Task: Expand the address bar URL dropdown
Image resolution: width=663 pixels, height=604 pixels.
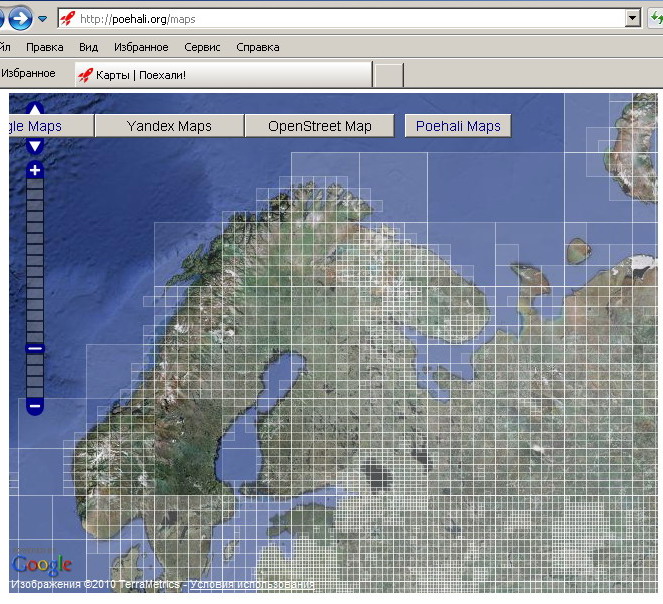Action: click(633, 19)
